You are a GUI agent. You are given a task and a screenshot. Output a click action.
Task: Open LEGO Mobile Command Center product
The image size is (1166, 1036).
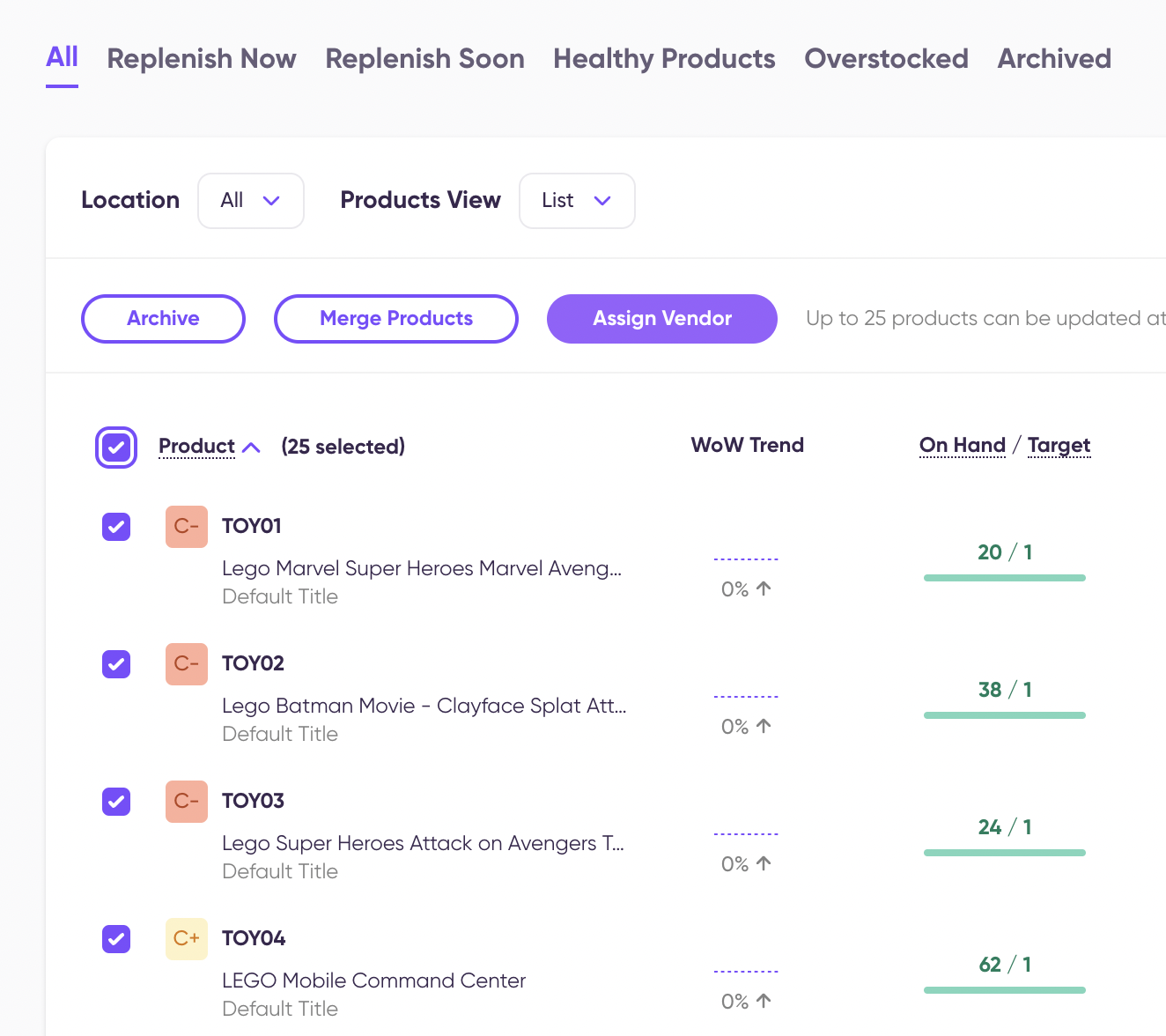pos(373,980)
